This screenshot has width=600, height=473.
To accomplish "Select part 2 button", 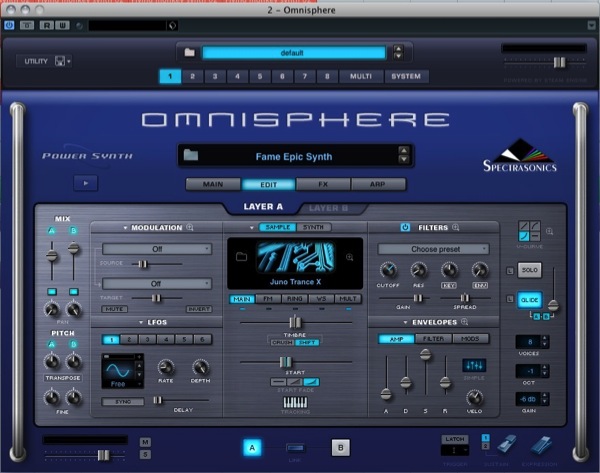I will (192, 76).
